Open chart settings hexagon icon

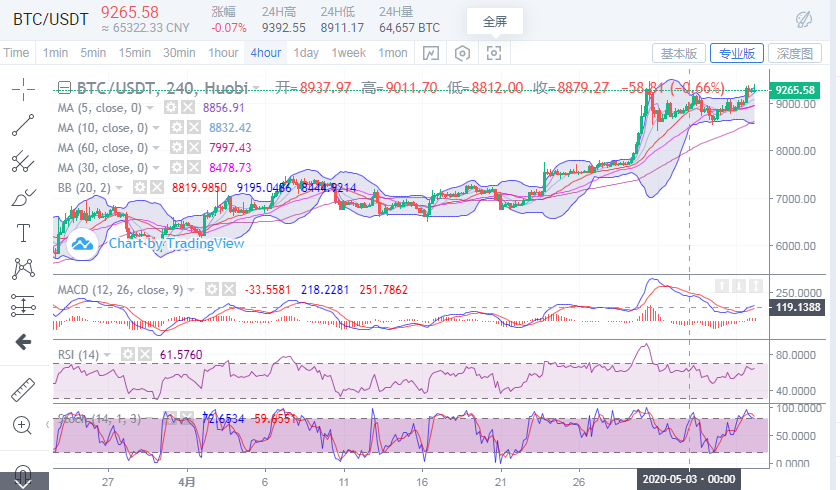point(462,53)
